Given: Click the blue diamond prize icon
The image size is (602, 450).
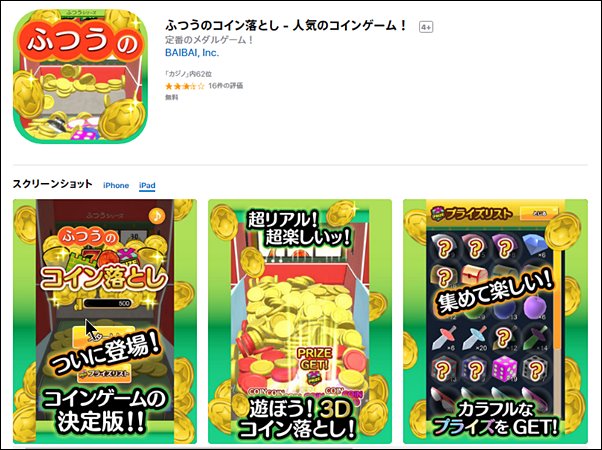Looking at the screenshot, I should click(534, 245).
